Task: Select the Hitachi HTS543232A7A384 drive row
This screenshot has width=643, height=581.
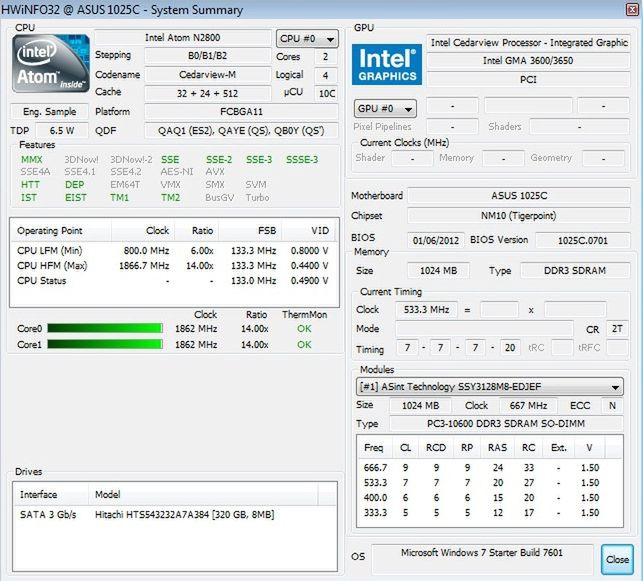Action: 175,515
